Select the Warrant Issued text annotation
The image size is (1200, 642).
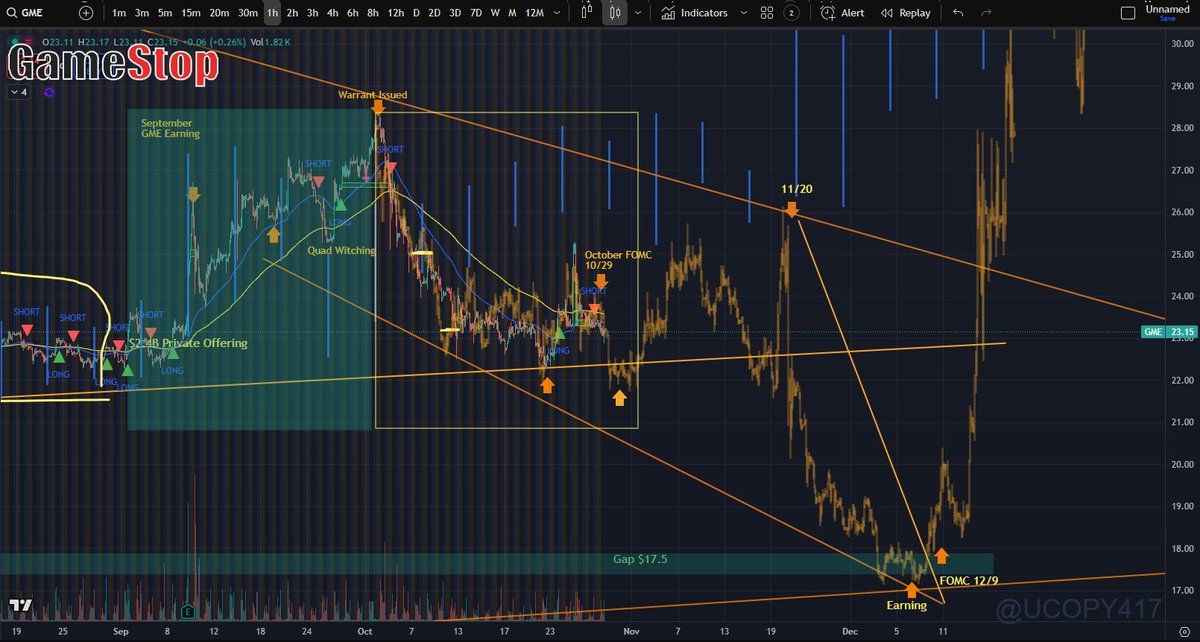click(372, 95)
